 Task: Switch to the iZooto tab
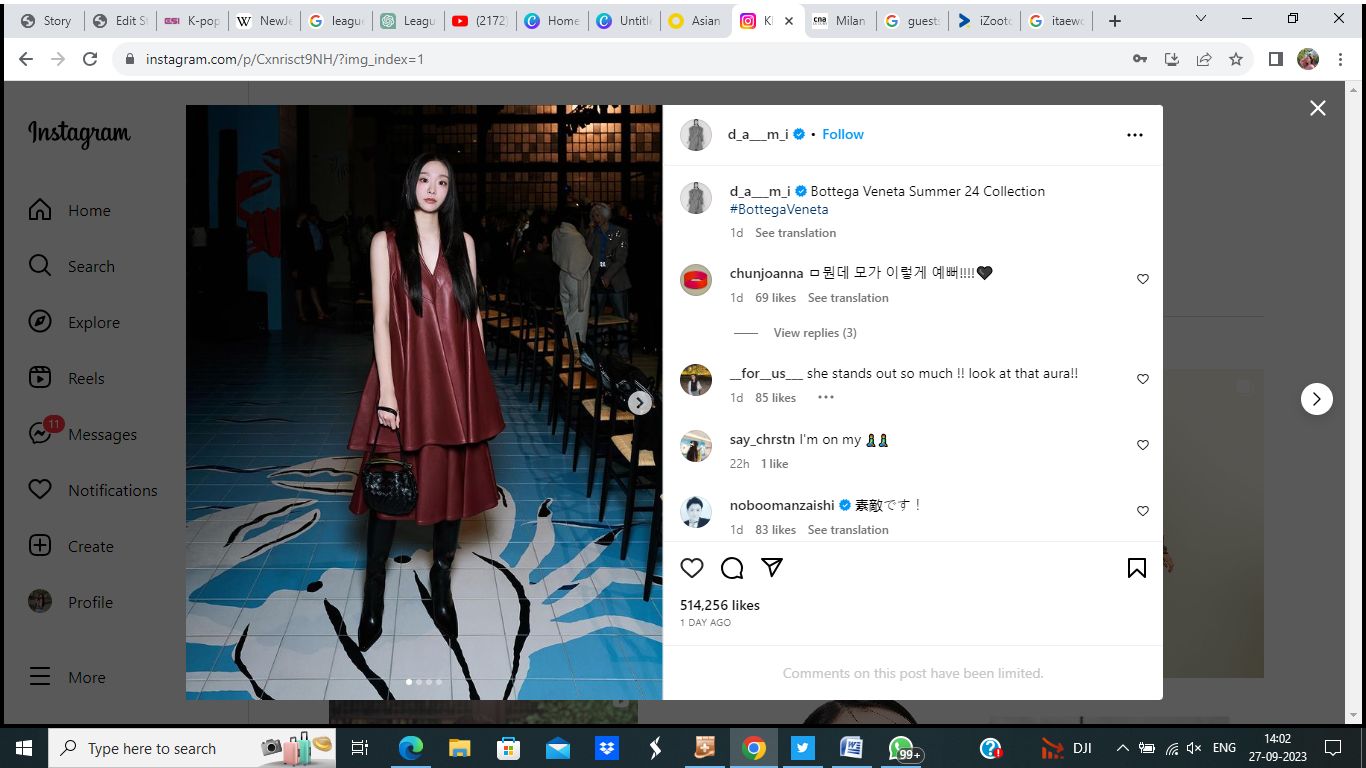click(x=984, y=20)
